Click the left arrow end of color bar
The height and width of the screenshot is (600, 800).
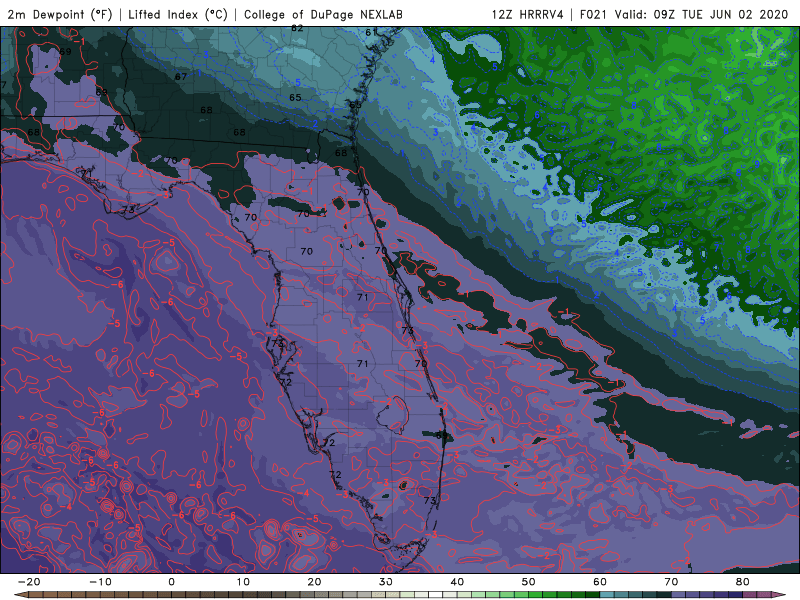[x=19, y=595]
